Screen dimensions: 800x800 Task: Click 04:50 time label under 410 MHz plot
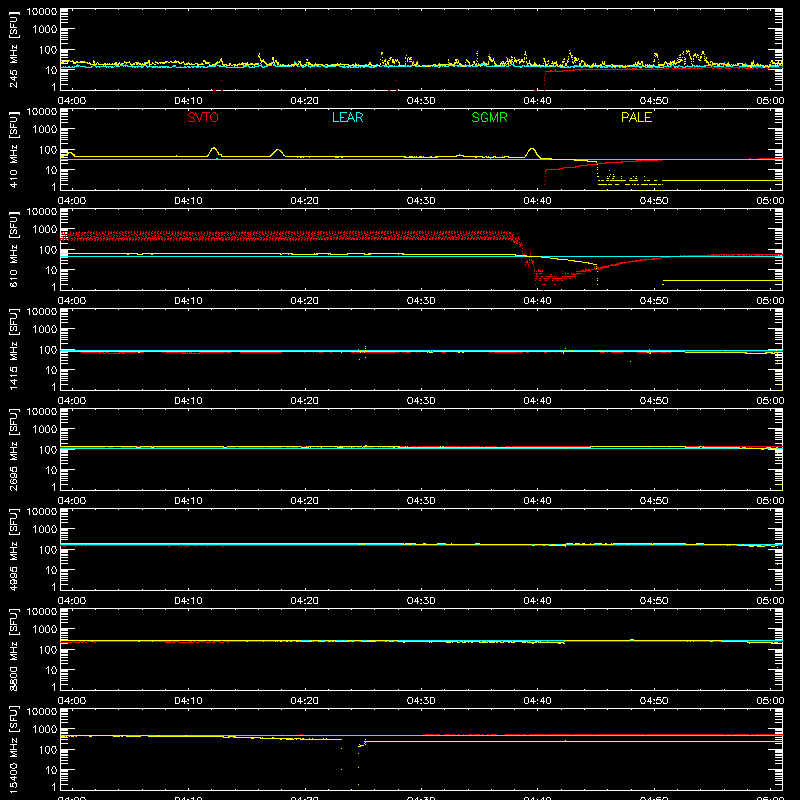click(x=654, y=201)
